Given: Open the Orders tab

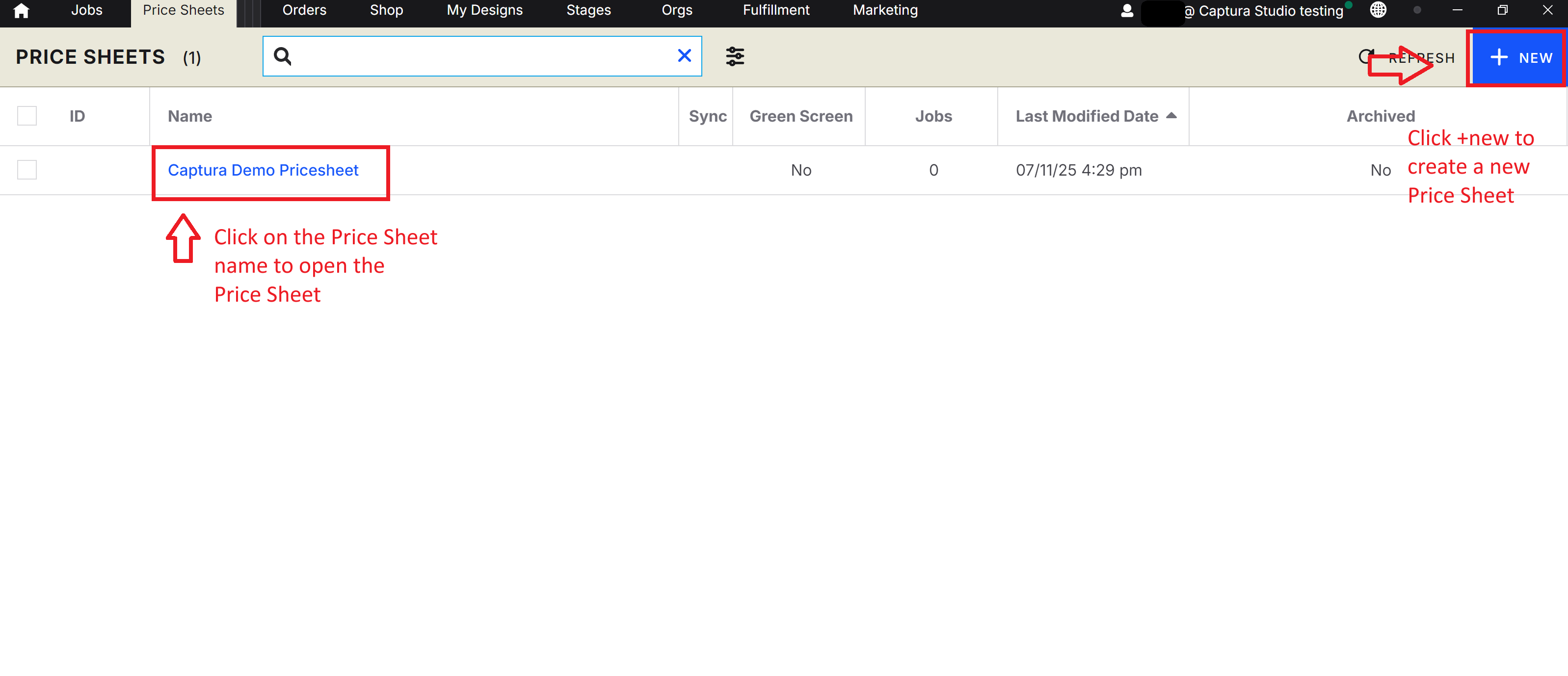Looking at the screenshot, I should click(x=304, y=10).
